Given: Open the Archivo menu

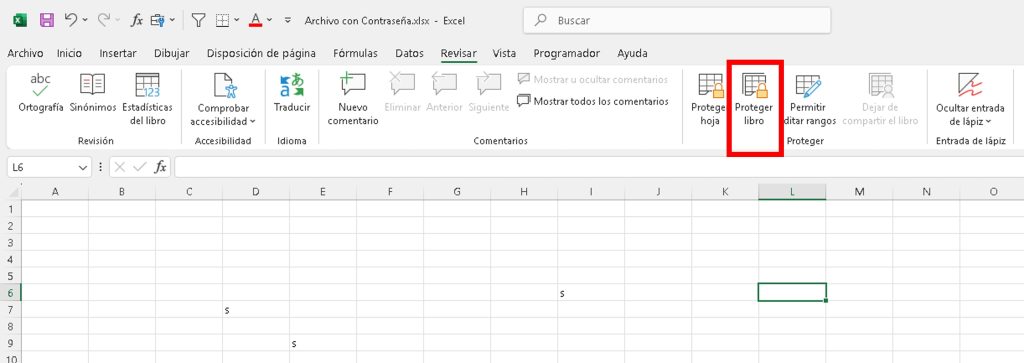Looking at the screenshot, I should coord(25,54).
